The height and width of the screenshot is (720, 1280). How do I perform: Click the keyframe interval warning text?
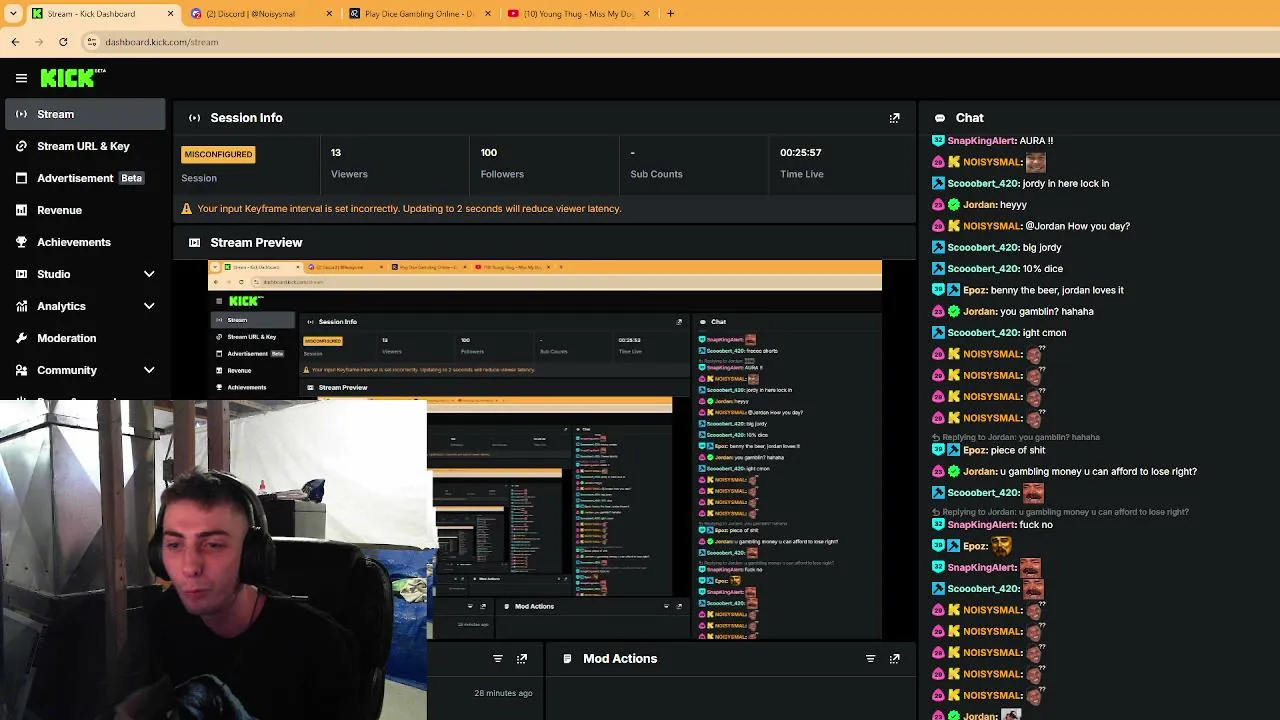[x=409, y=209]
